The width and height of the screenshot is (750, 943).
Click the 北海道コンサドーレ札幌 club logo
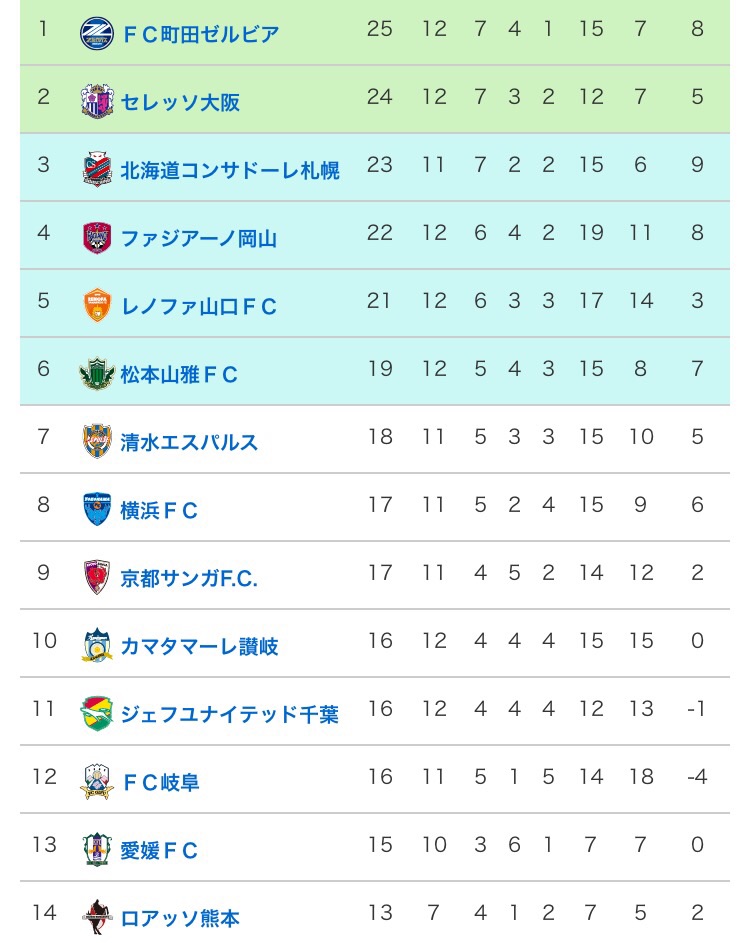pyautogui.click(x=97, y=169)
